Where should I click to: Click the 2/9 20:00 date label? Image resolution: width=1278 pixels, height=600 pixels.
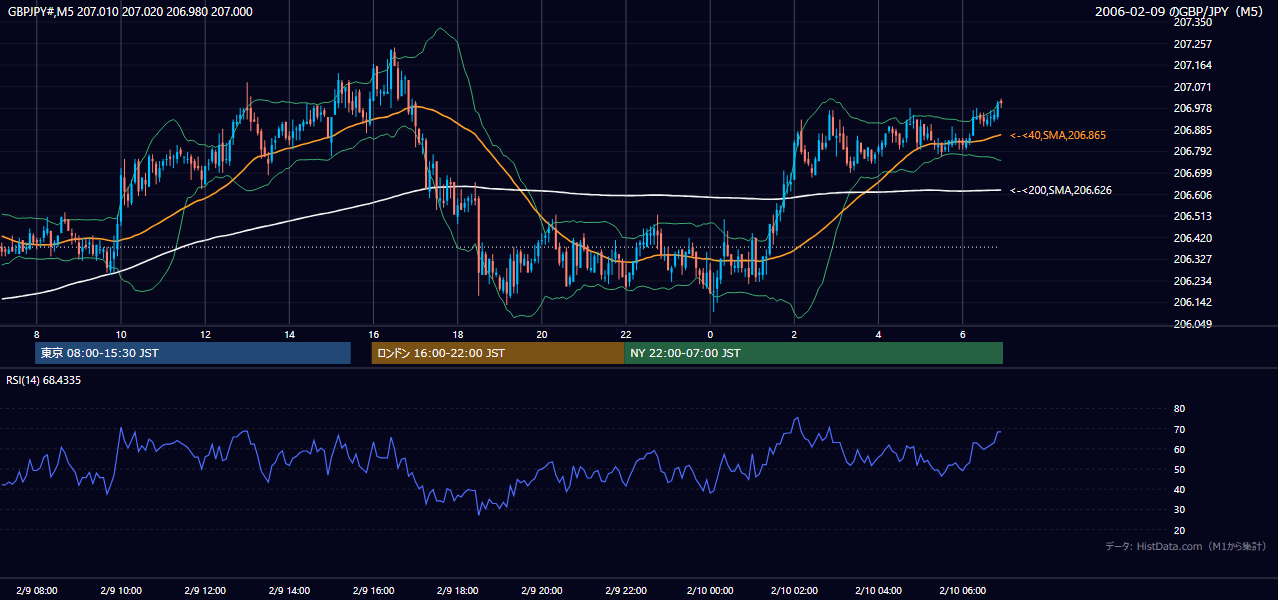(542, 590)
